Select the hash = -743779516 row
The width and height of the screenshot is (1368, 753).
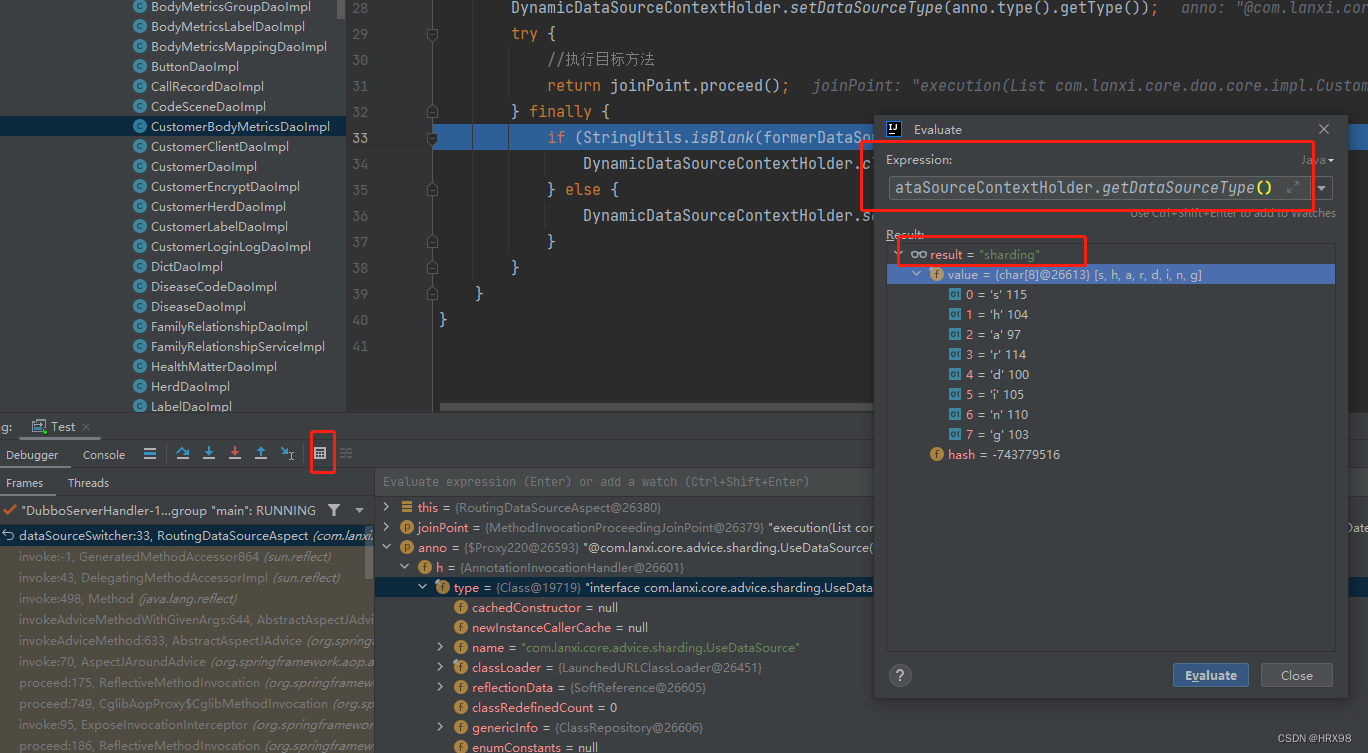[x=1110, y=454]
